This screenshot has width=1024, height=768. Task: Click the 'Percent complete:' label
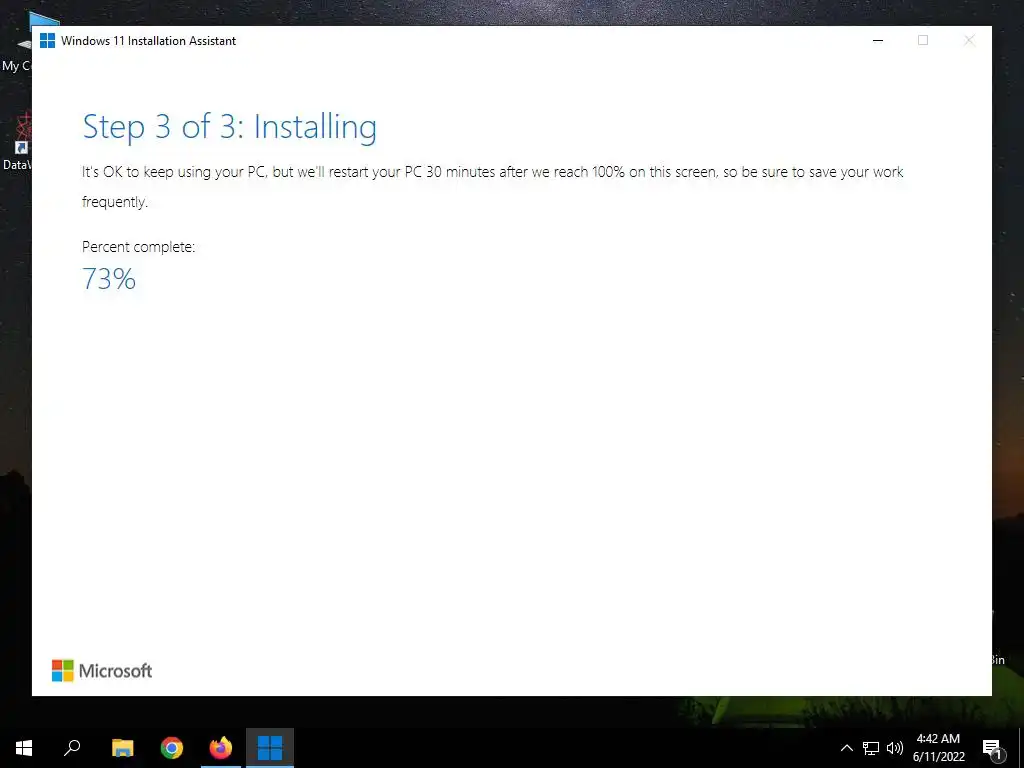pyautogui.click(x=138, y=247)
